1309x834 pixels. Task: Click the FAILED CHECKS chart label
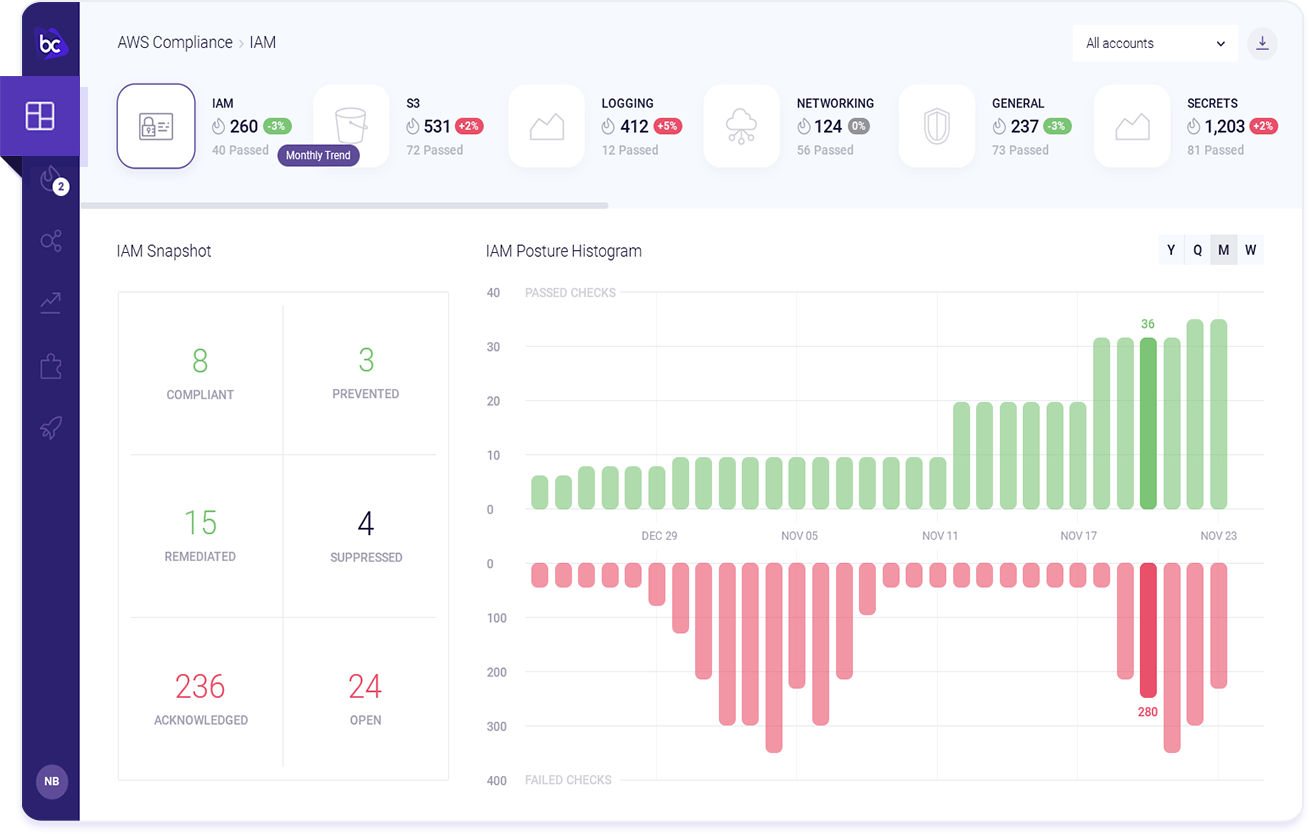(x=568, y=780)
